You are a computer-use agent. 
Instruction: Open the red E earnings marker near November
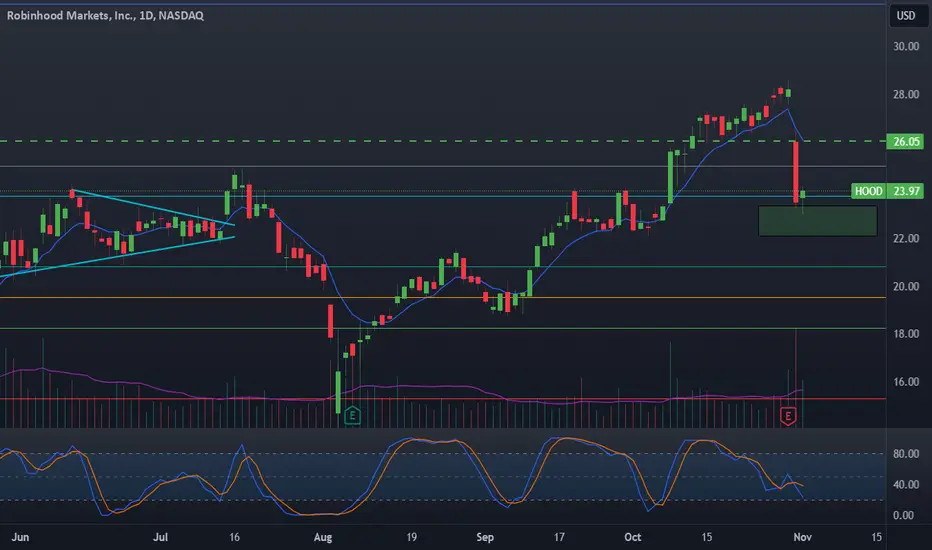(788, 416)
